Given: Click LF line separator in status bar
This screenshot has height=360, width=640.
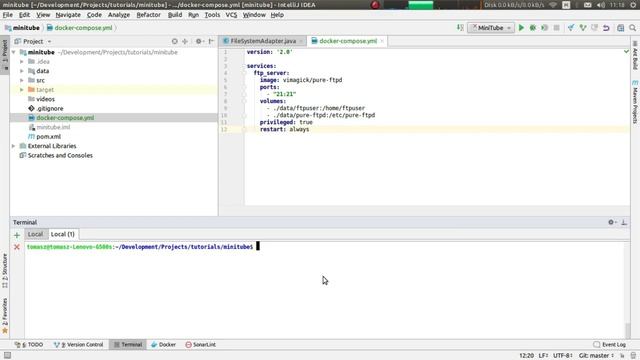Looking at the screenshot, I should 543,356.
